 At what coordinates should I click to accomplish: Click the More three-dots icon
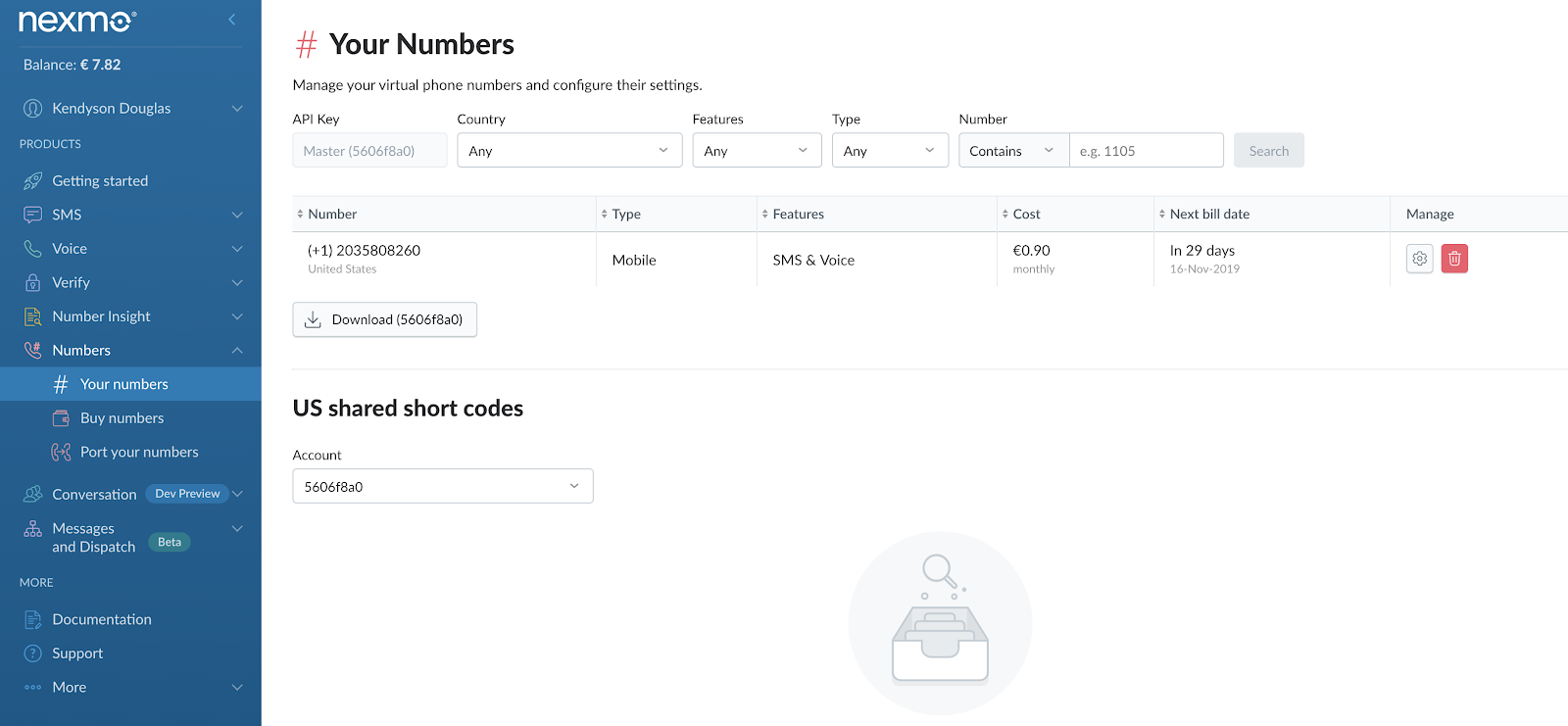tap(32, 688)
